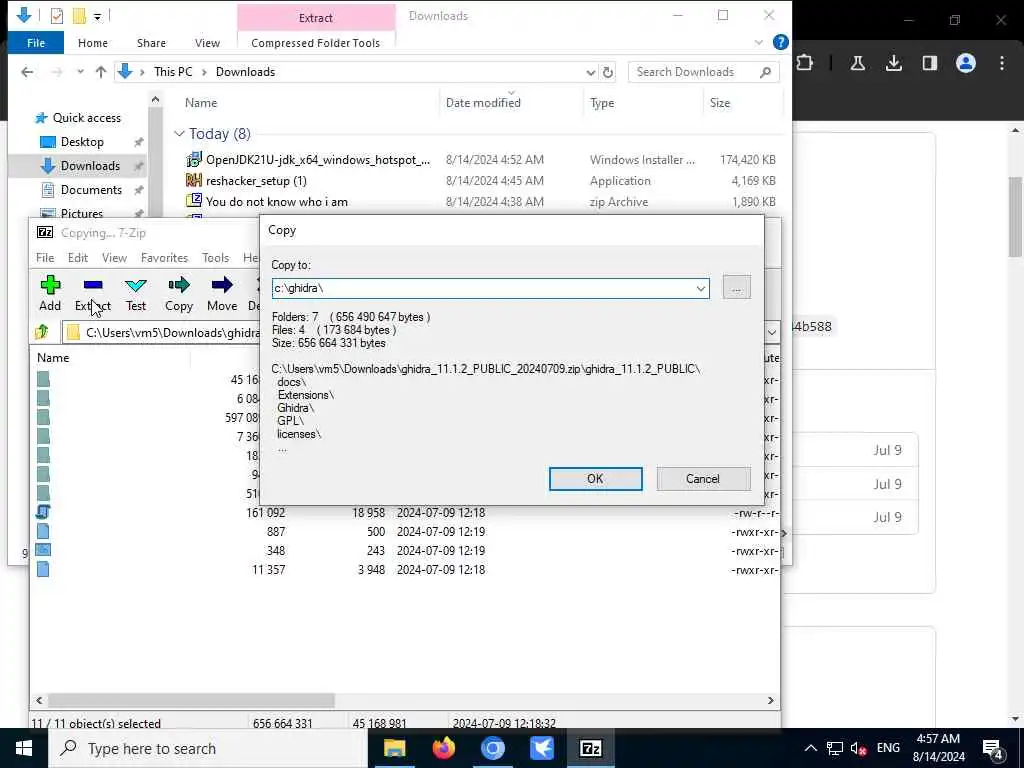
Task: Expand the Copy to path dropdown
Action: (x=700, y=288)
